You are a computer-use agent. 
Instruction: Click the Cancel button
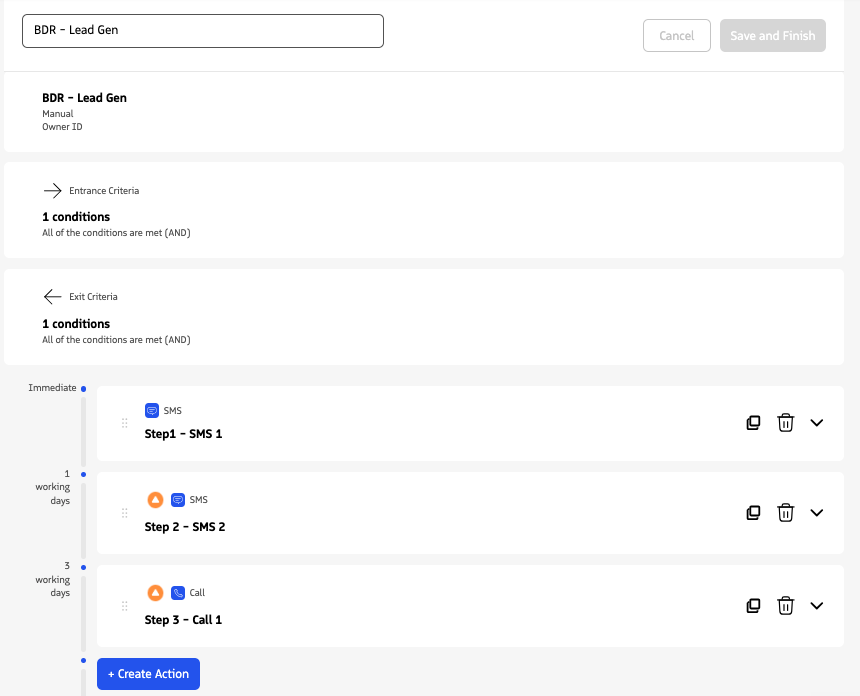tap(677, 36)
